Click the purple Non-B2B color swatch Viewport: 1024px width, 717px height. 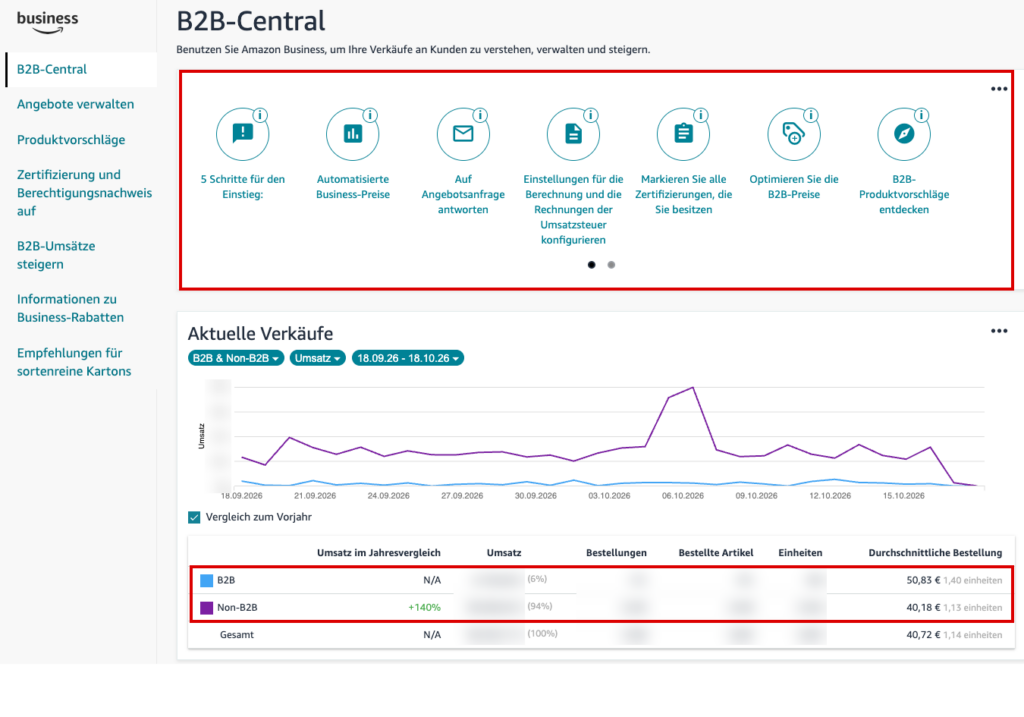point(206,608)
